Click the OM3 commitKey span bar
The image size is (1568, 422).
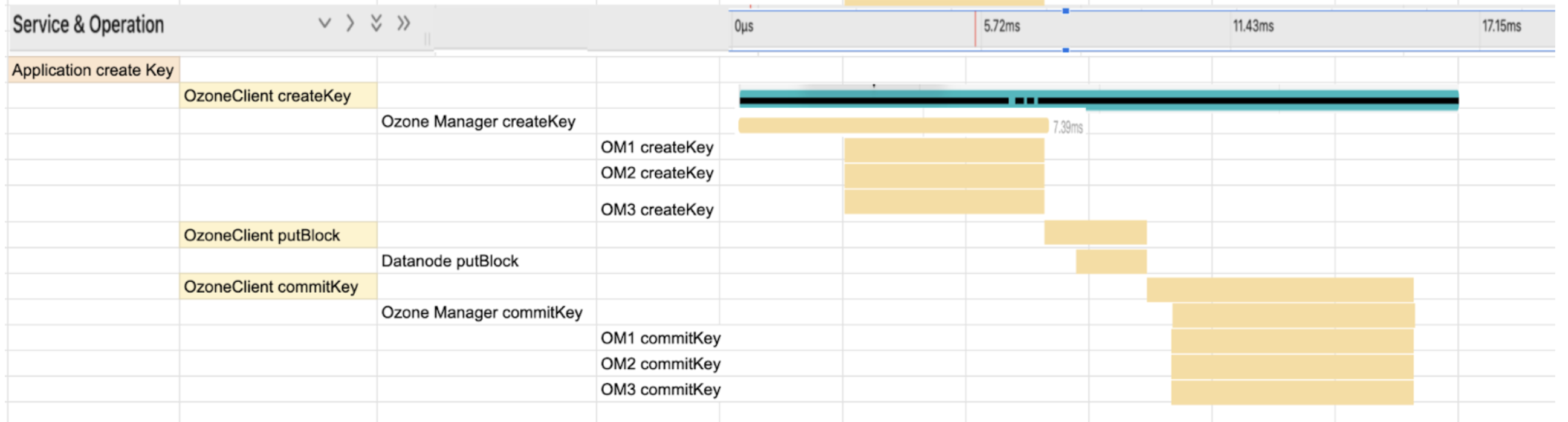tap(1292, 392)
